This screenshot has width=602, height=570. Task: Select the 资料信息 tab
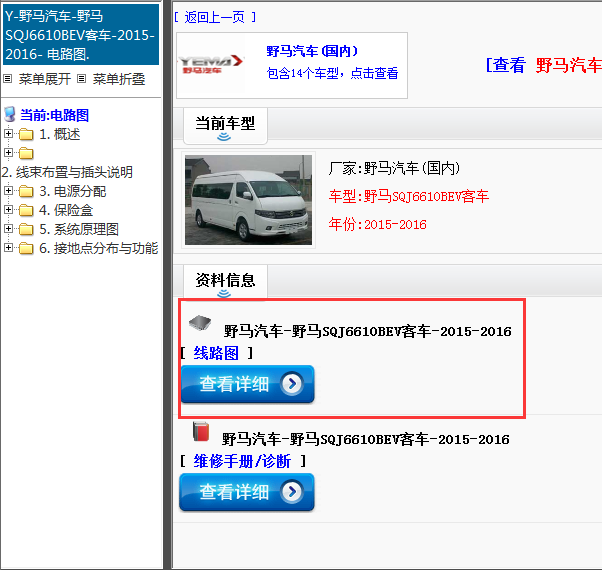[x=225, y=282]
